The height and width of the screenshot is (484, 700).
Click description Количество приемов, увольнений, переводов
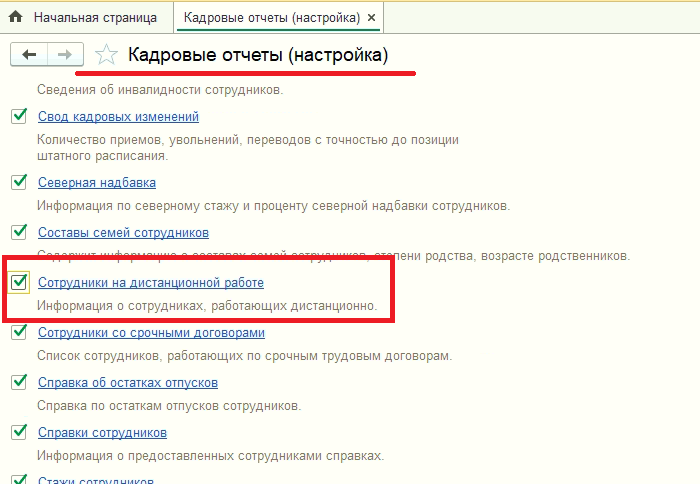point(248,148)
